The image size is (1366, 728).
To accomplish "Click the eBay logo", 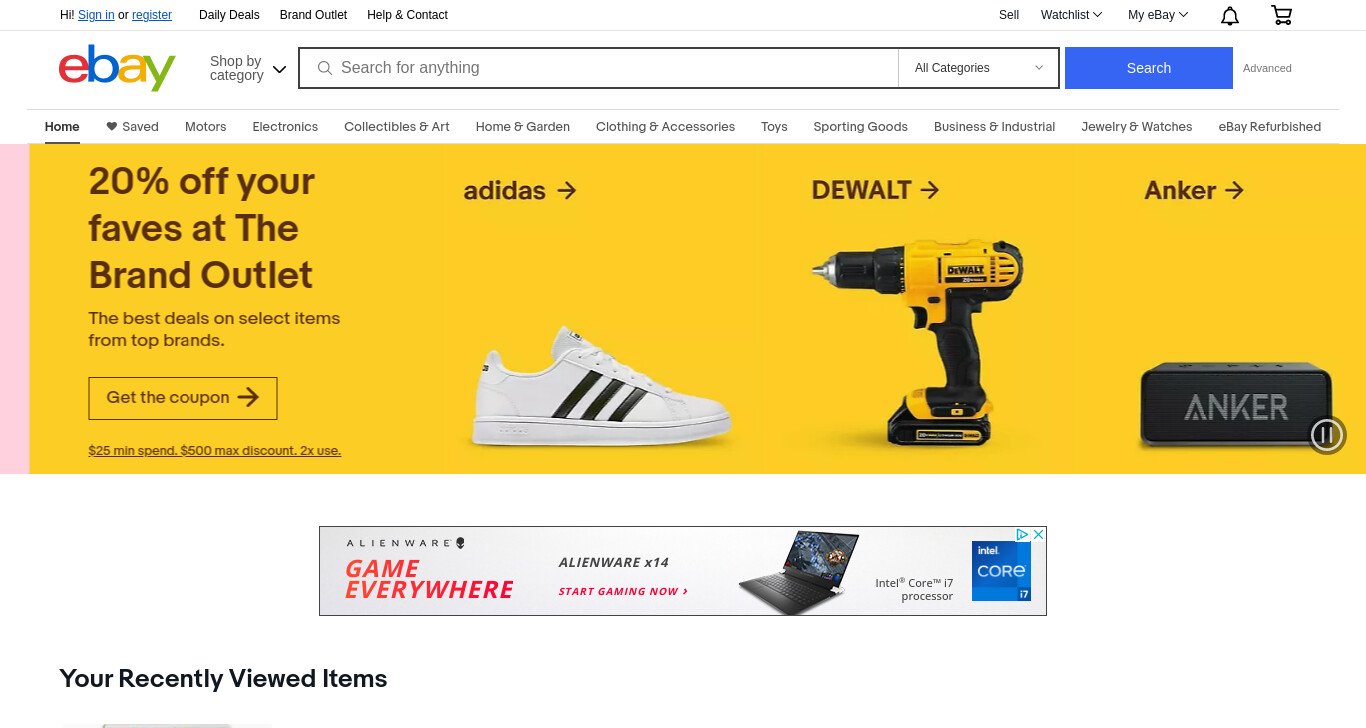I will 117,68.
